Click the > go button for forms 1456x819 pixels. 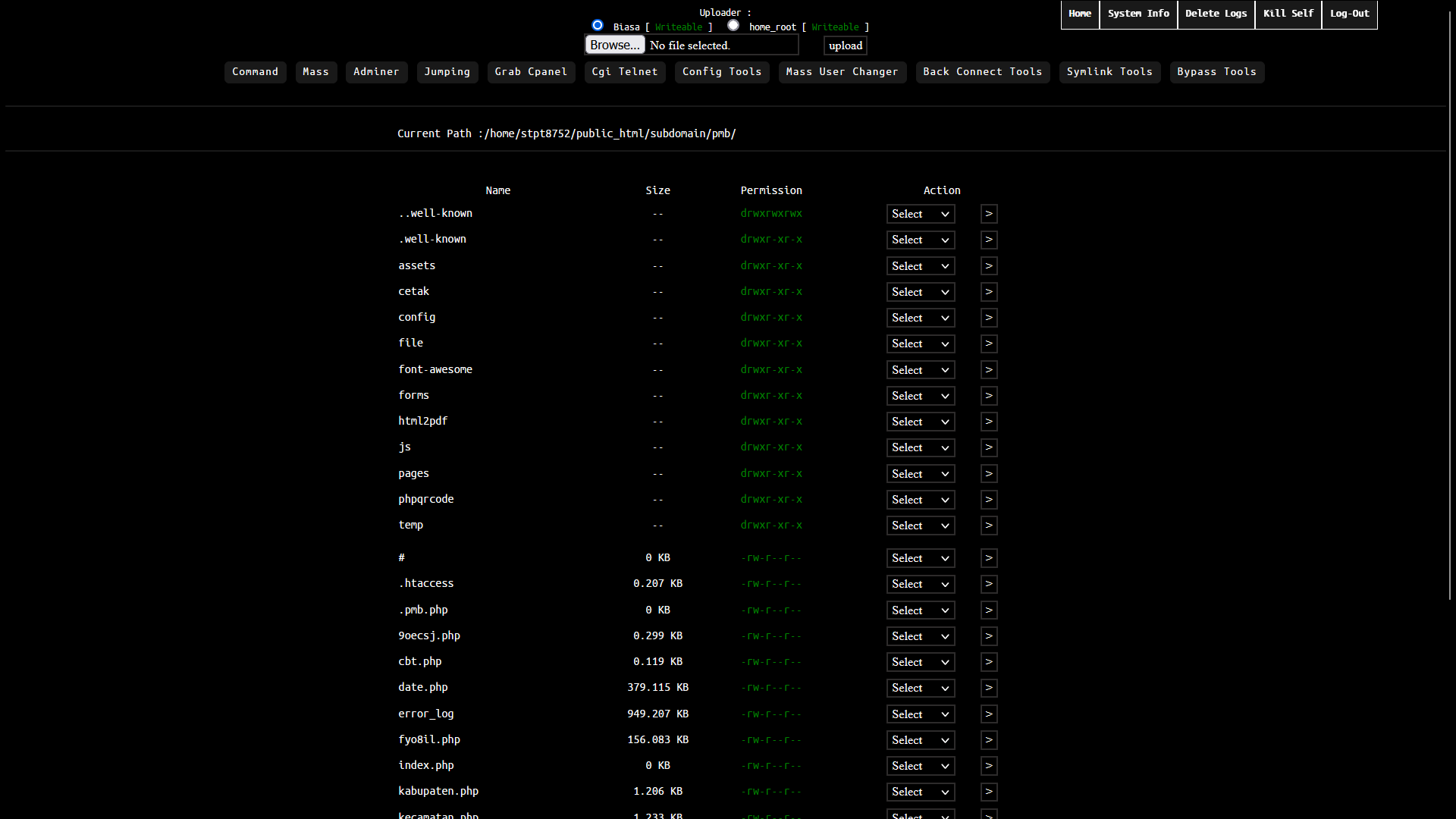(x=989, y=396)
